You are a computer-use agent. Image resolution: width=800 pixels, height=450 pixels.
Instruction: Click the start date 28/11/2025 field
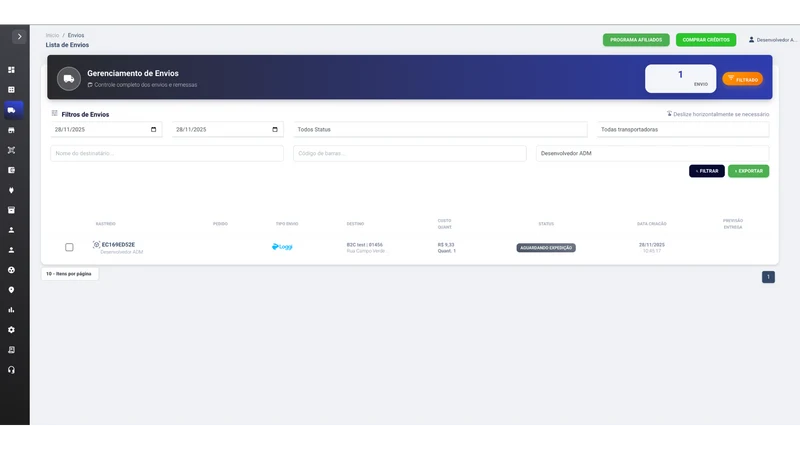pos(106,130)
